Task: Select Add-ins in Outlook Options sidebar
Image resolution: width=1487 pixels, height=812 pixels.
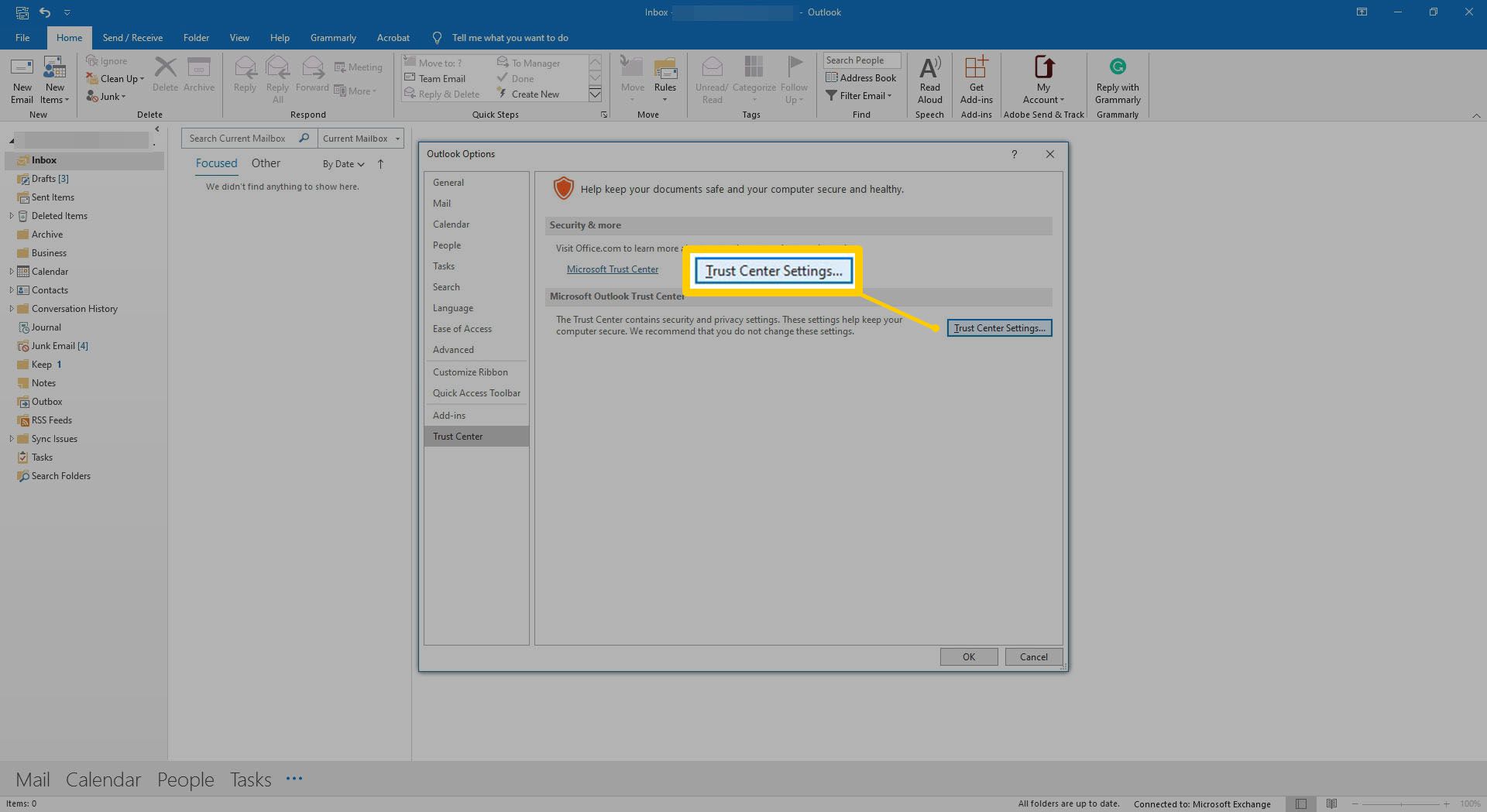Action: pos(476,416)
